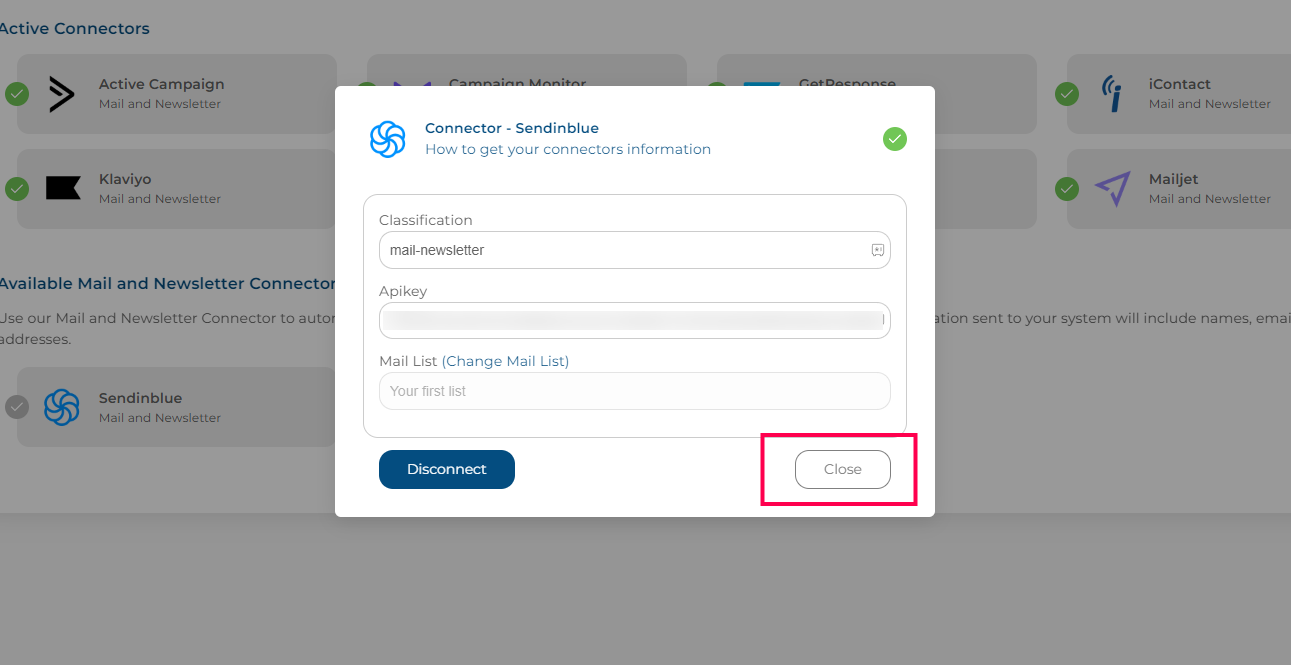
Task: Click the Sendinblue logo in available connectors
Action: [x=62, y=407]
